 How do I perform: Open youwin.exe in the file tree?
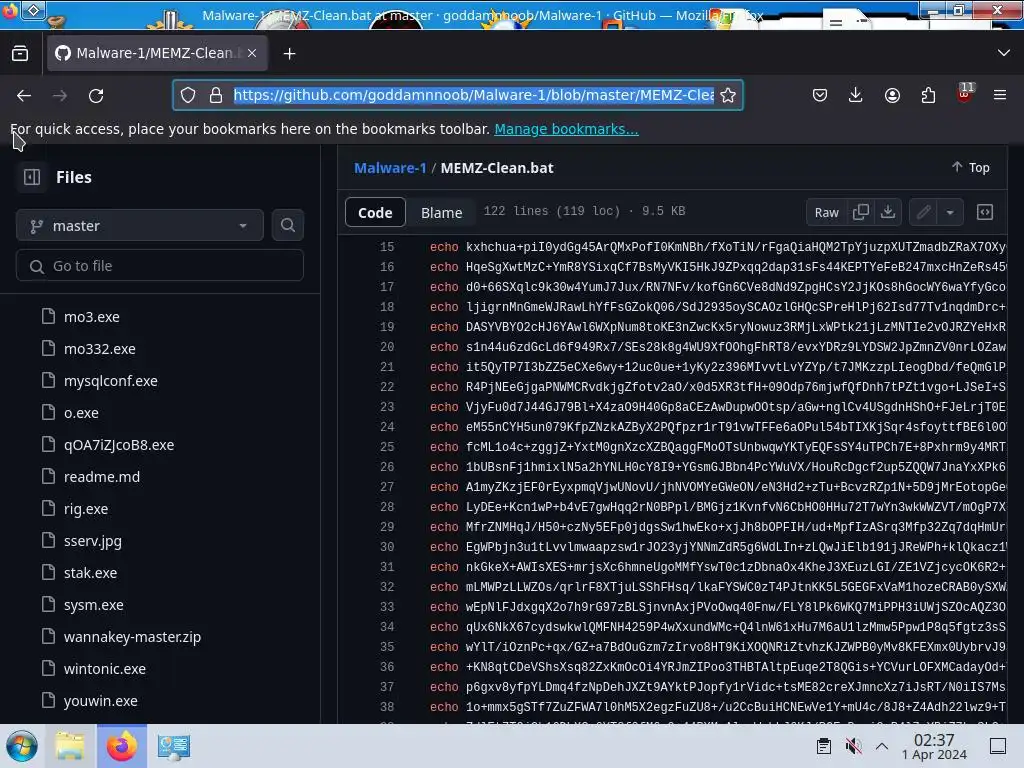(101, 701)
